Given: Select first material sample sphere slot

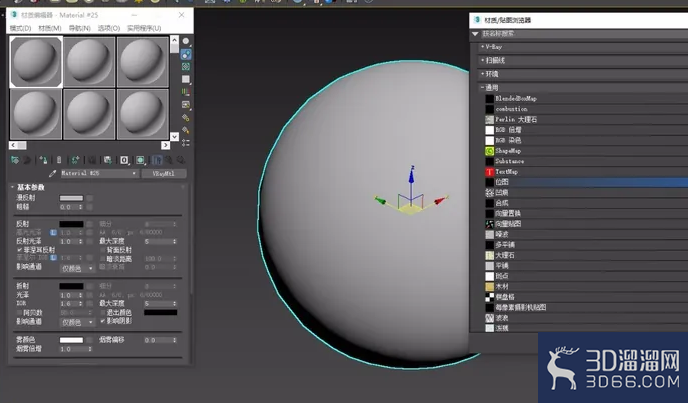Looking at the screenshot, I should 36,61.
